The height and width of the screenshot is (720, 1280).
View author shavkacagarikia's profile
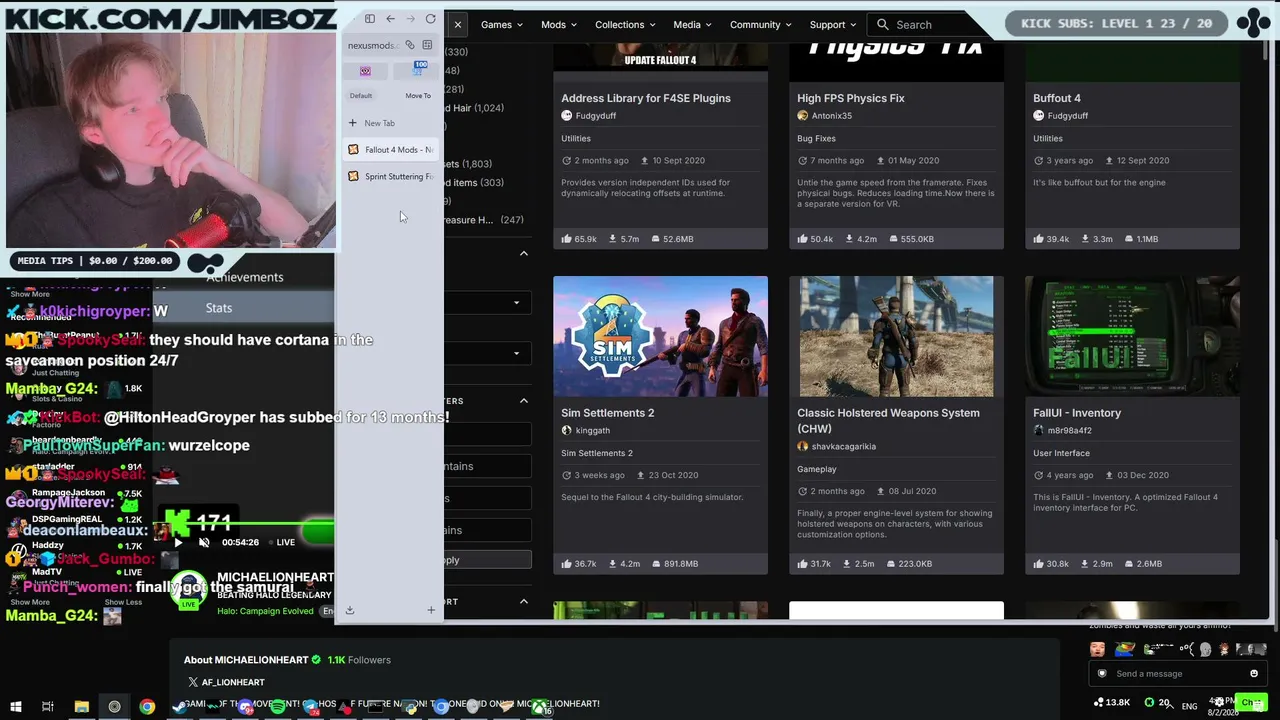(x=844, y=447)
